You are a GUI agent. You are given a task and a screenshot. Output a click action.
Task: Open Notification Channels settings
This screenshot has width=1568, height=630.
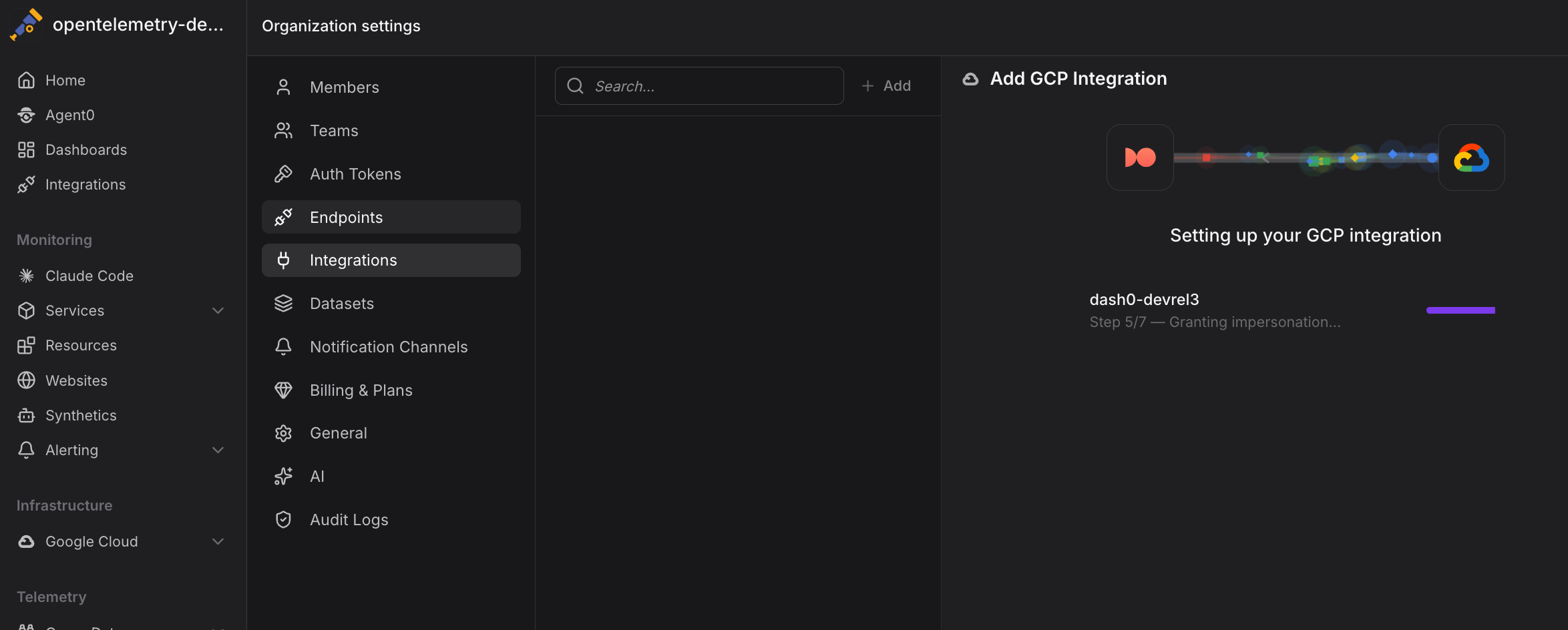tap(391, 347)
